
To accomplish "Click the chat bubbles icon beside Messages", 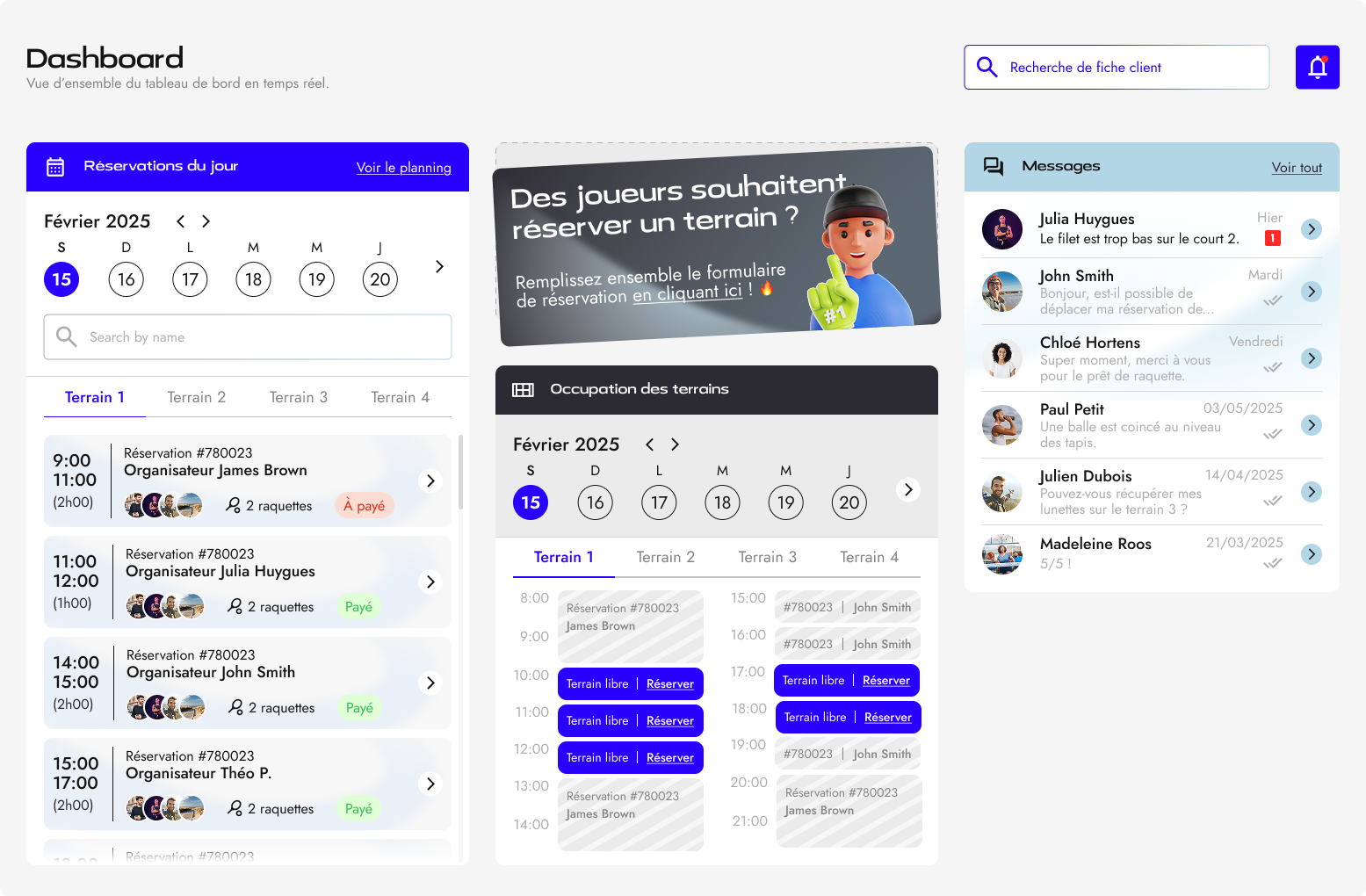I will [994, 167].
